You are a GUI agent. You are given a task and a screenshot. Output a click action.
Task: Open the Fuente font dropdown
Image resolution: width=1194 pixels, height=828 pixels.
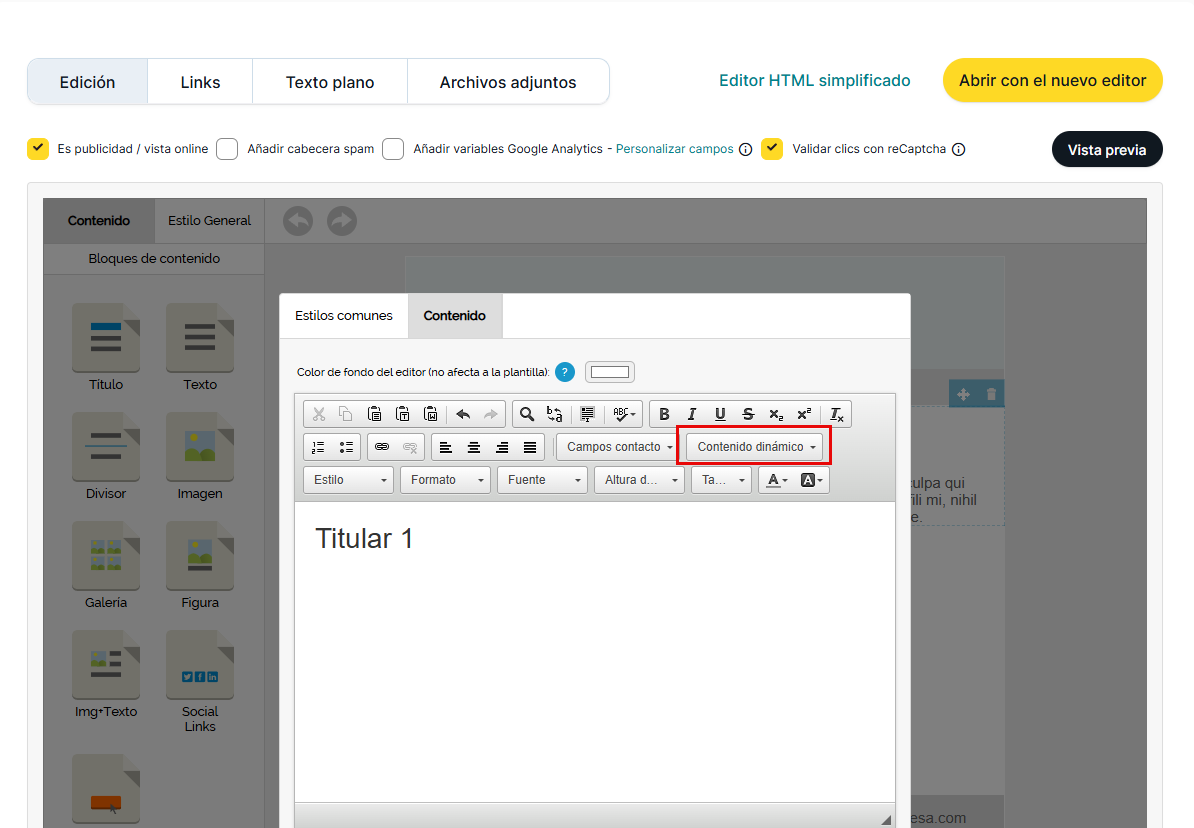(x=541, y=480)
